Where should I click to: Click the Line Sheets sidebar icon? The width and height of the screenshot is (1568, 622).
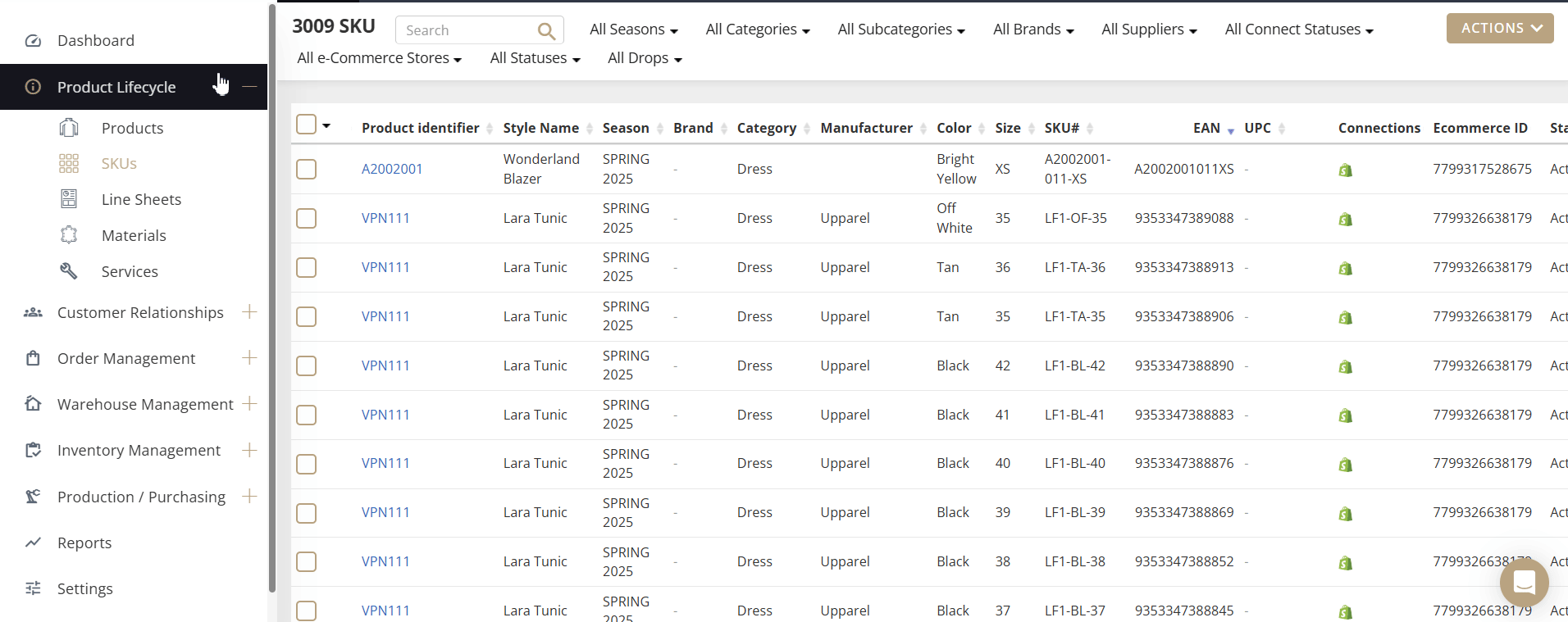click(69, 199)
